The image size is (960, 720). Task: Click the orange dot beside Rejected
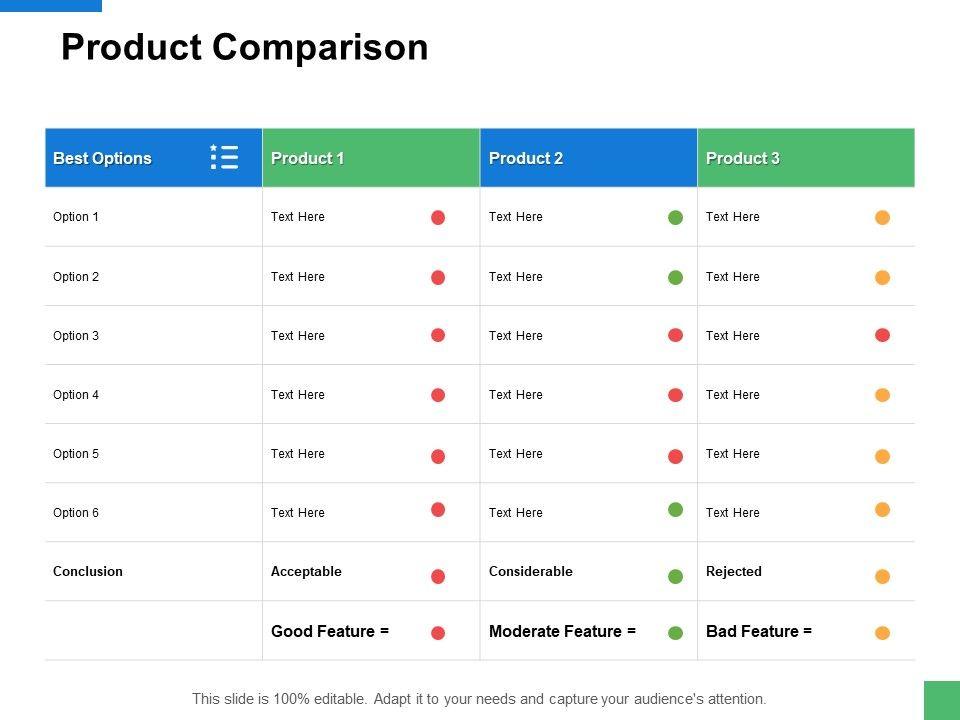coord(882,576)
